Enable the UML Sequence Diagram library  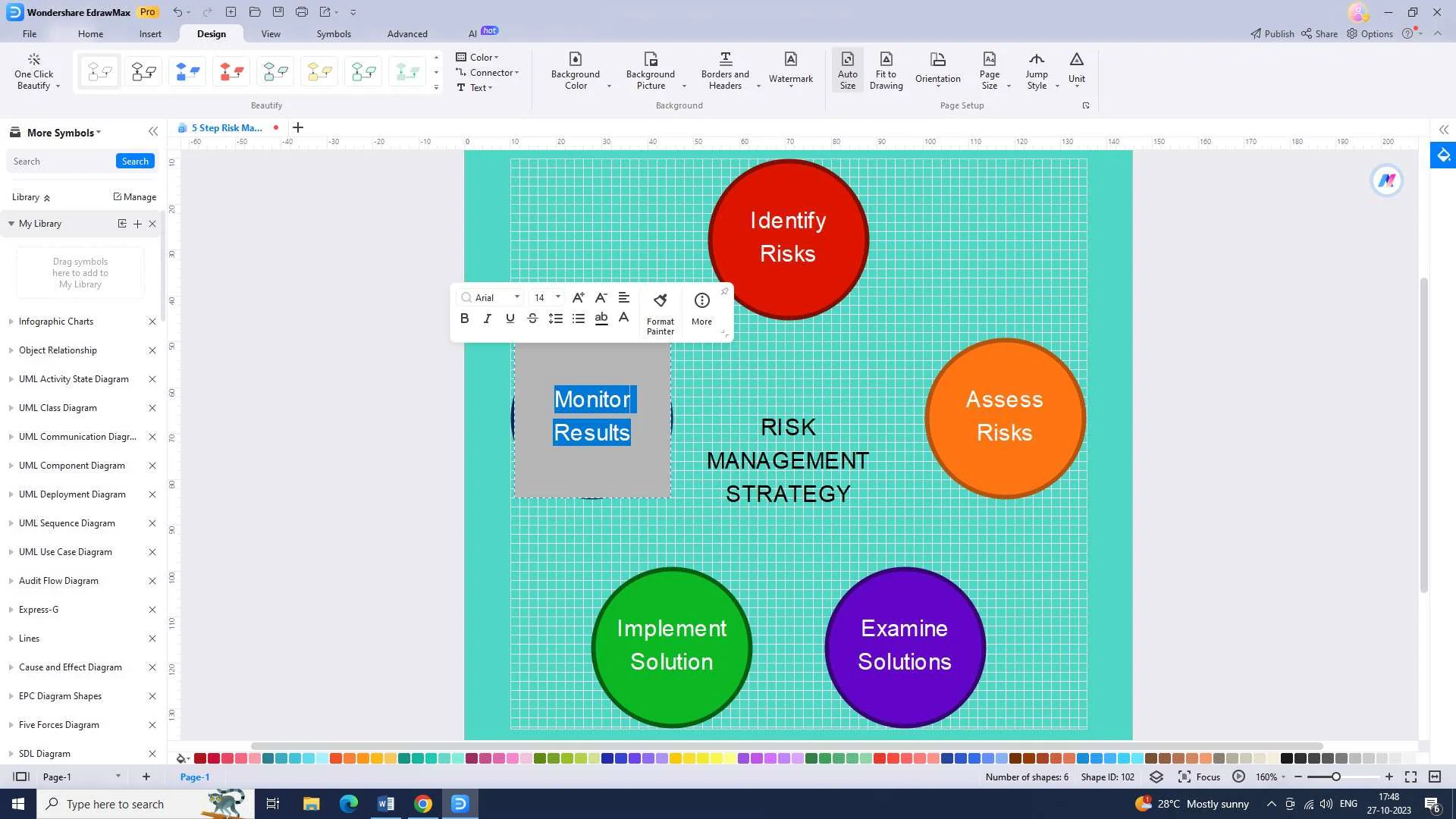pyautogui.click(x=66, y=523)
